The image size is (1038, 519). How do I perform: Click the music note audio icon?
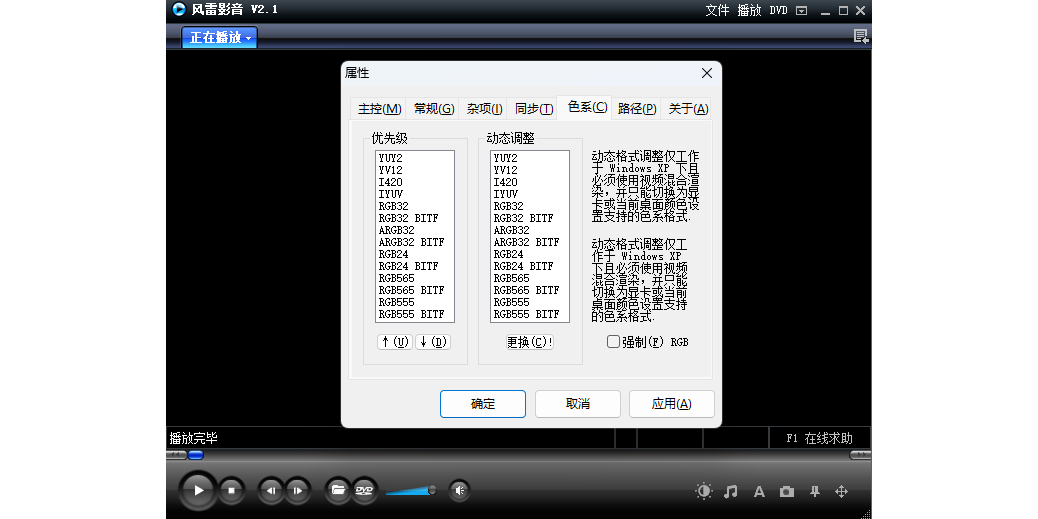pyautogui.click(x=731, y=491)
